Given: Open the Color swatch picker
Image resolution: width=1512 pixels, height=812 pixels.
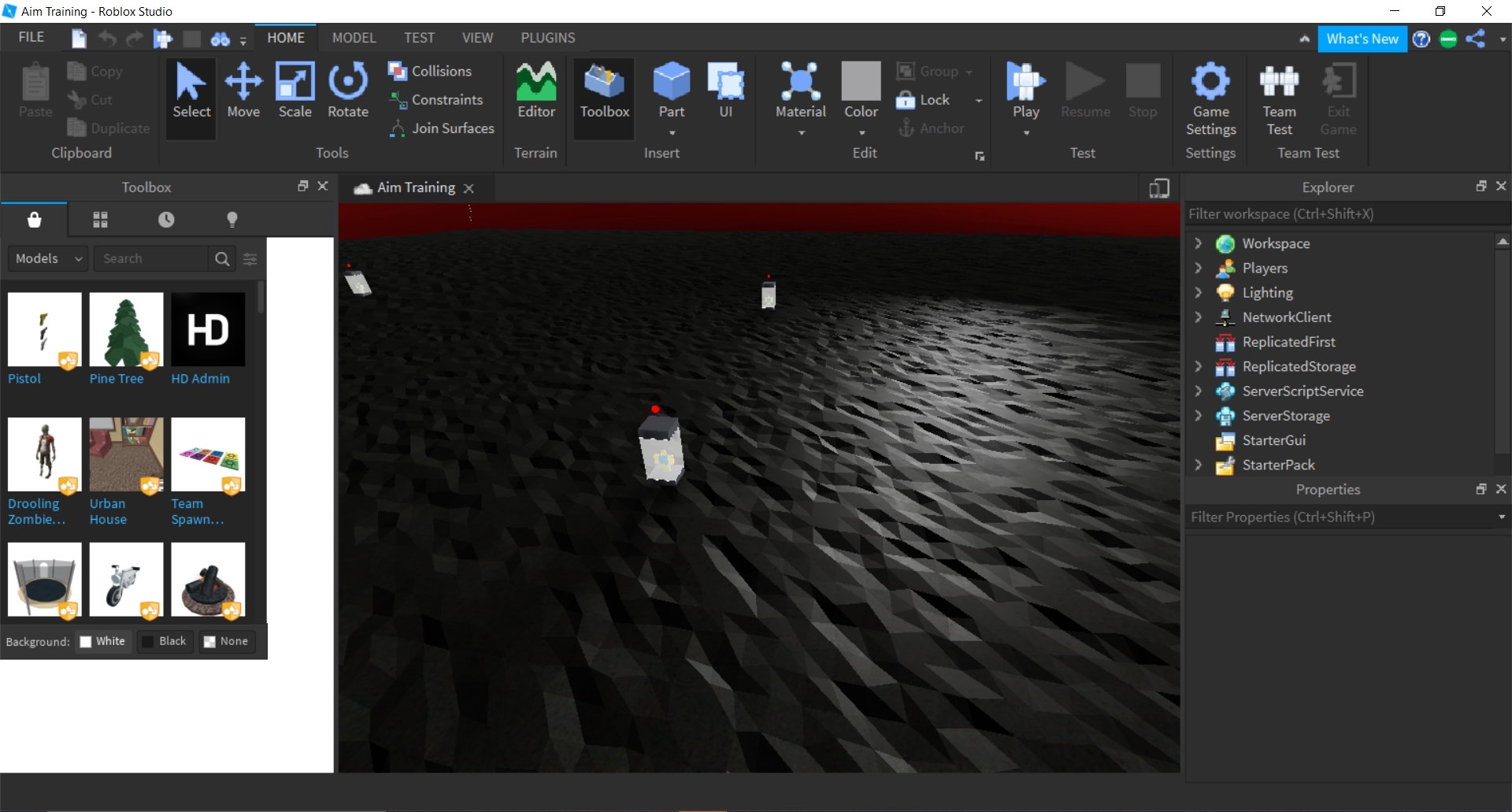Looking at the screenshot, I should pos(861,91).
